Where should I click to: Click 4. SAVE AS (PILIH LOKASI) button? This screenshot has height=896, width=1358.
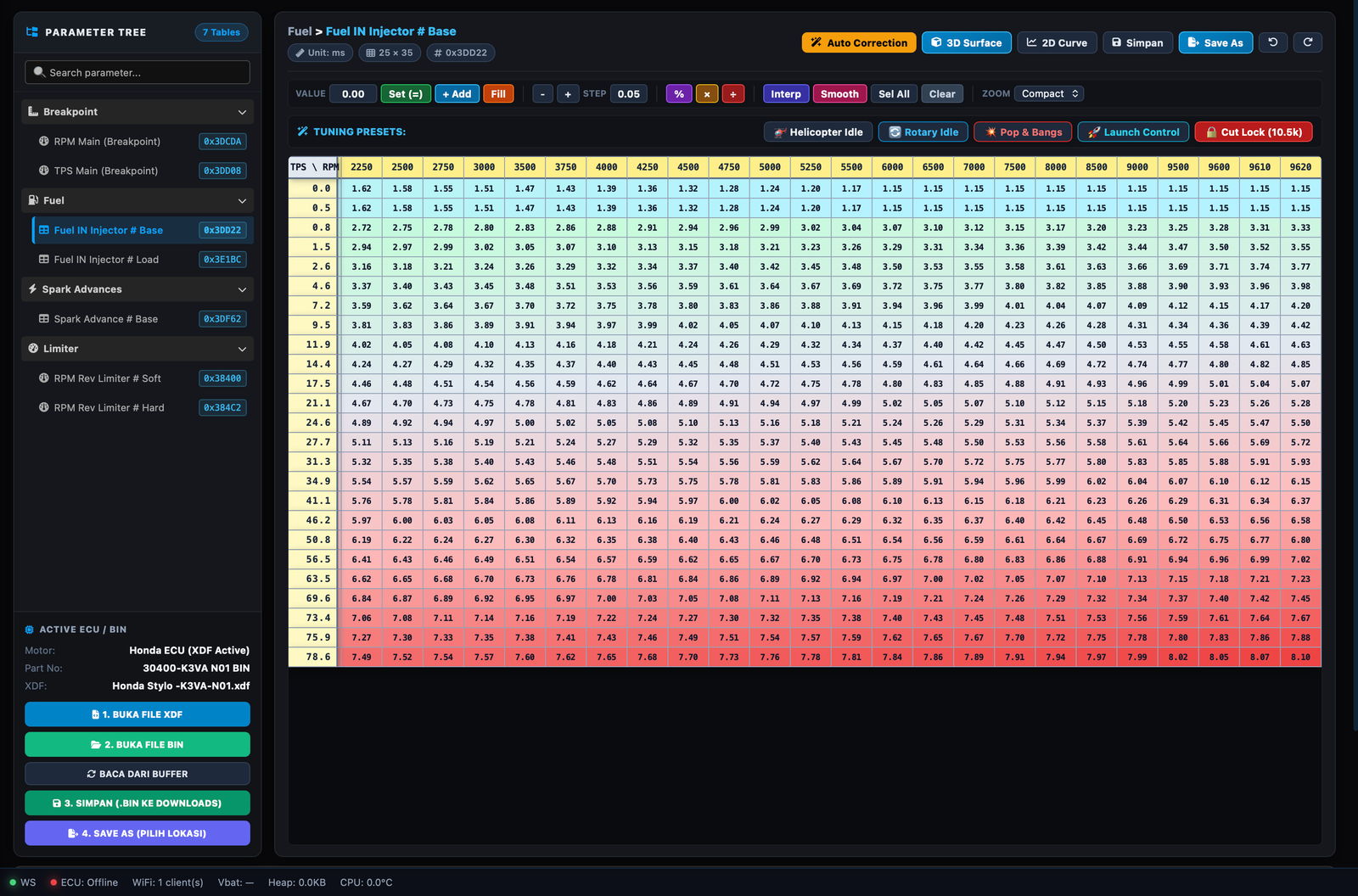click(x=137, y=833)
